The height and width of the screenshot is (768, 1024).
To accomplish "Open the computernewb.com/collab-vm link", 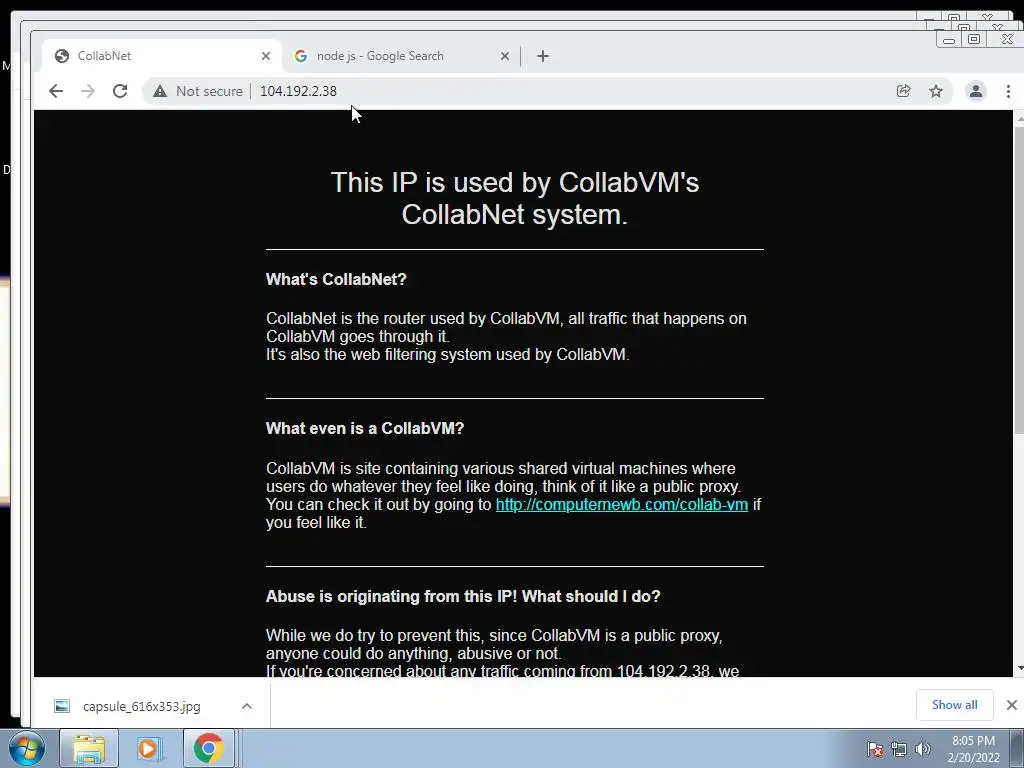I will pos(622,505).
